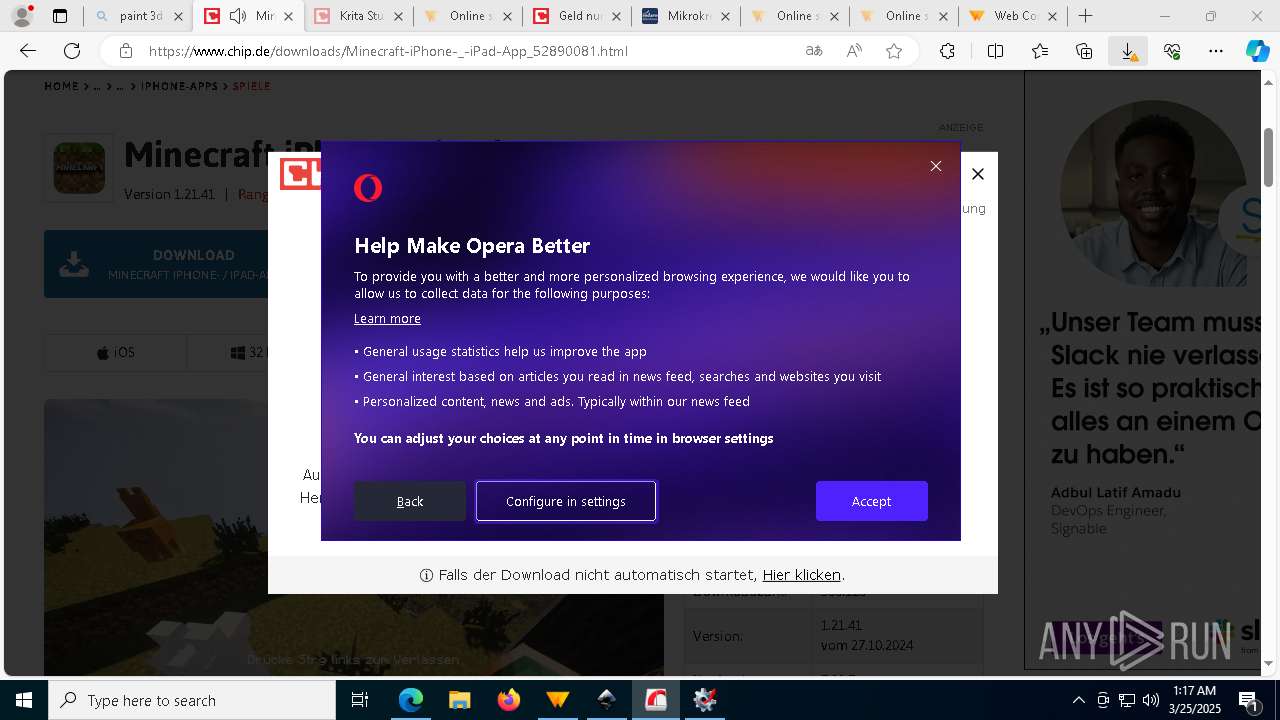
Task: Open the settings gear app on taskbar
Action: (x=704, y=700)
